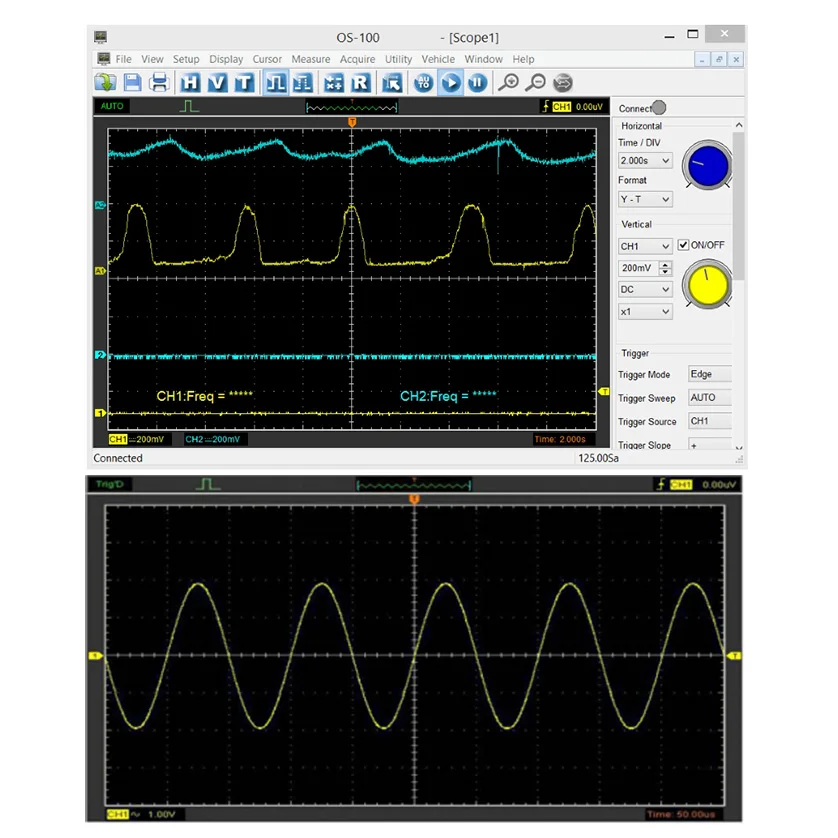Viewport: 838px width, 838px height.
Task: Open Trigger settings with the T icon
Action: [244, 83]
